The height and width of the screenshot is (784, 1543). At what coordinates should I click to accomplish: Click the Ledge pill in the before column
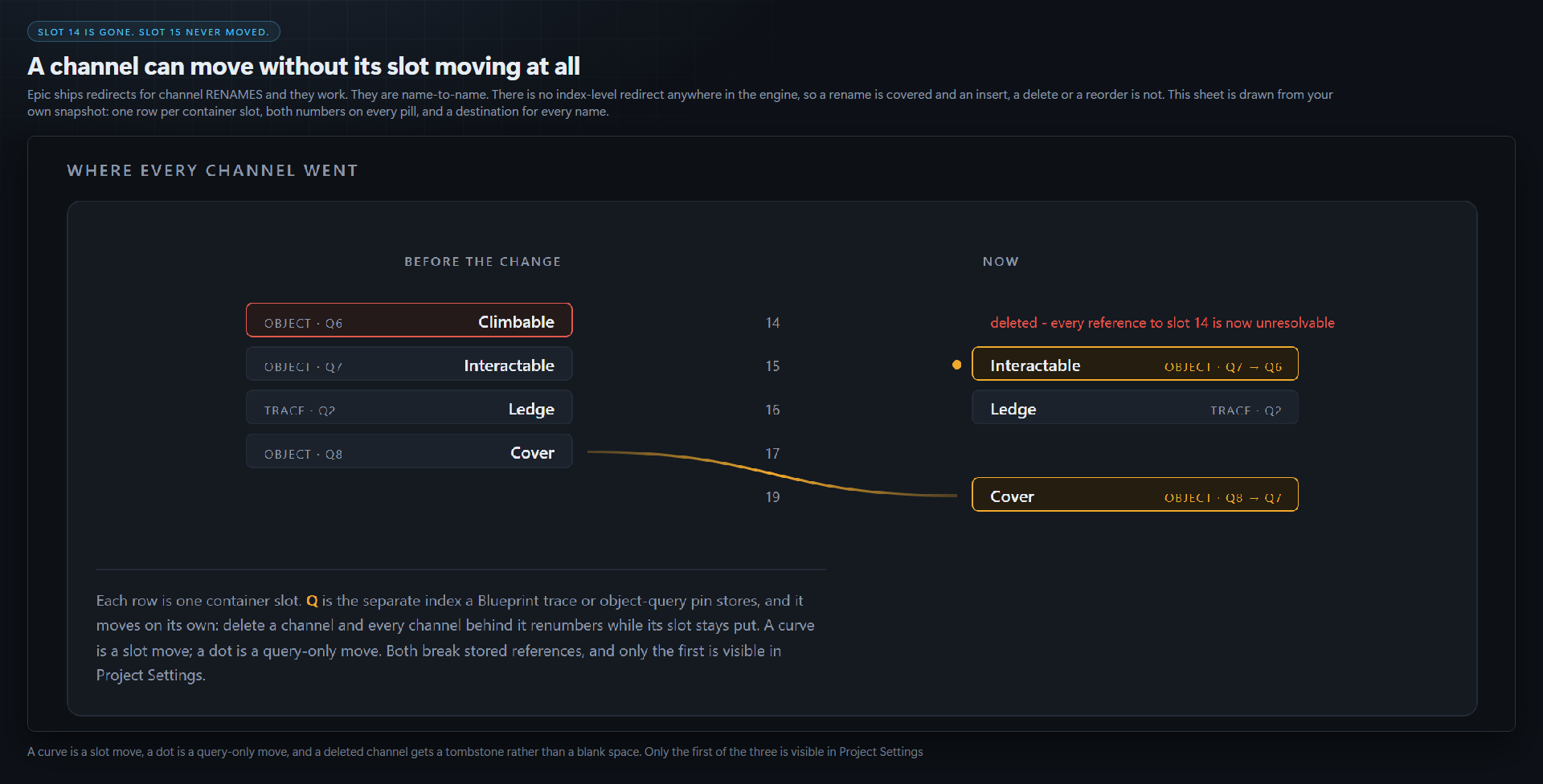pyautogui.click(x=409, y=407)
